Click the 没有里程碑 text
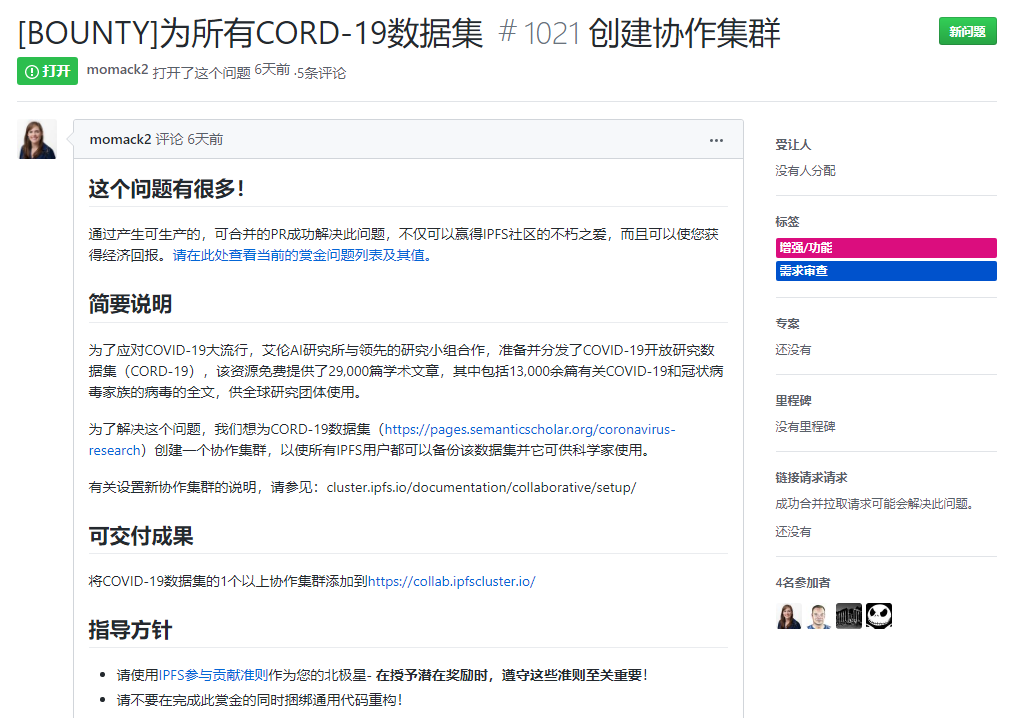This screenshot has height=718, width=1014. pyautogui.click(x=805, y=427)
